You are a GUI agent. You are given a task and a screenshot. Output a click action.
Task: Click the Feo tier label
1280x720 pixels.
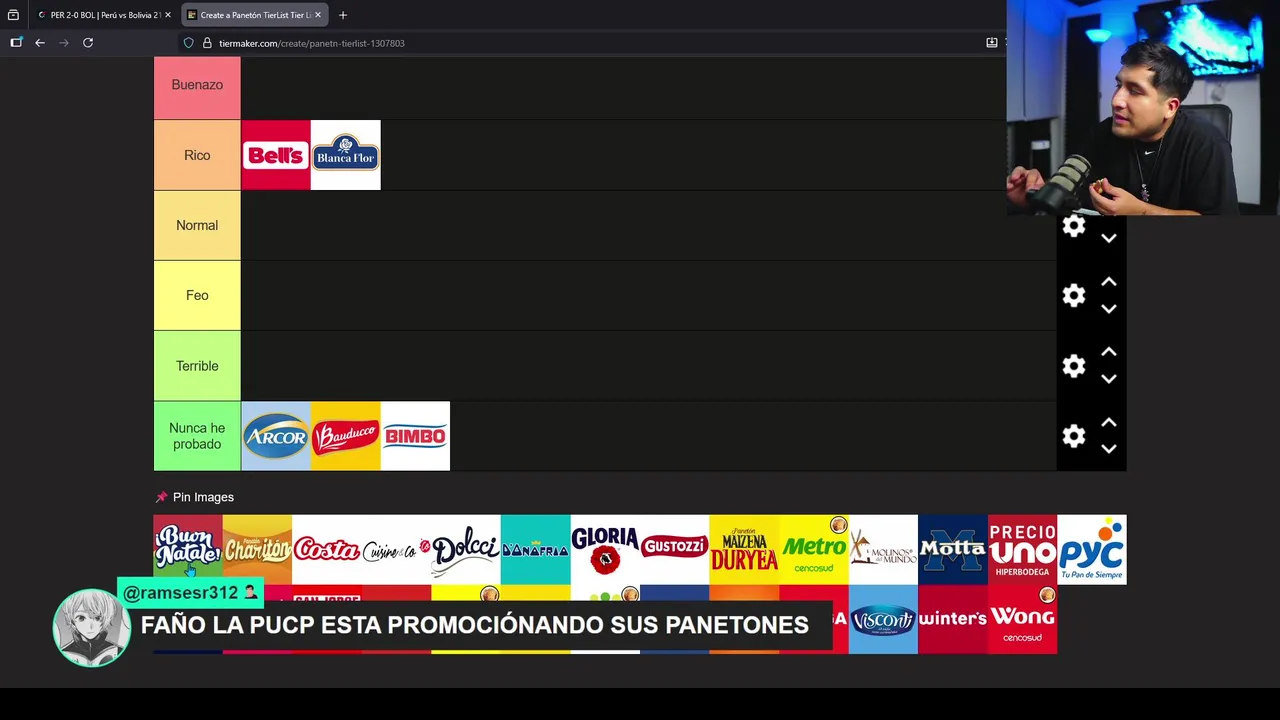197,295
